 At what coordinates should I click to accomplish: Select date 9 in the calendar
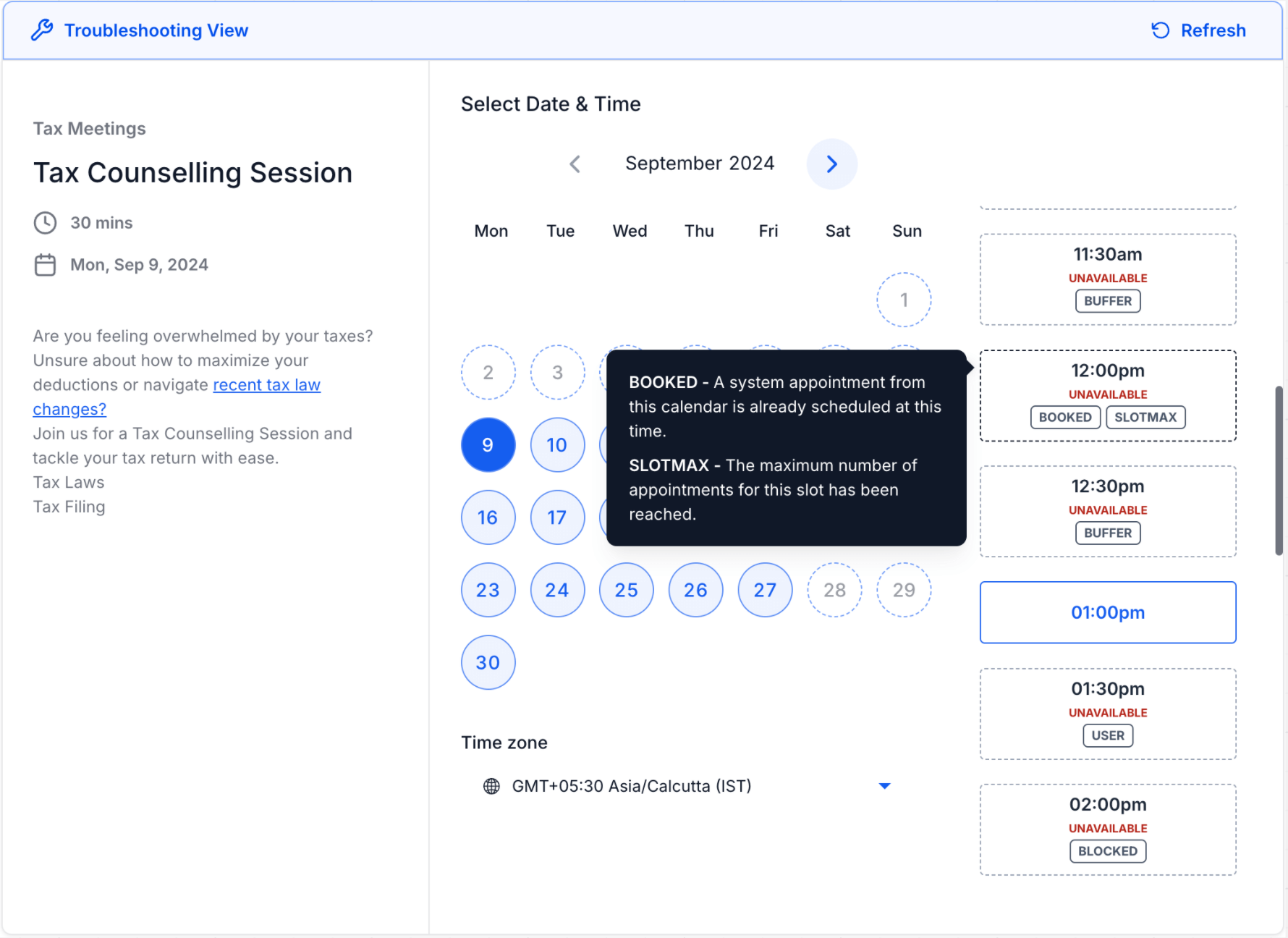488,445
